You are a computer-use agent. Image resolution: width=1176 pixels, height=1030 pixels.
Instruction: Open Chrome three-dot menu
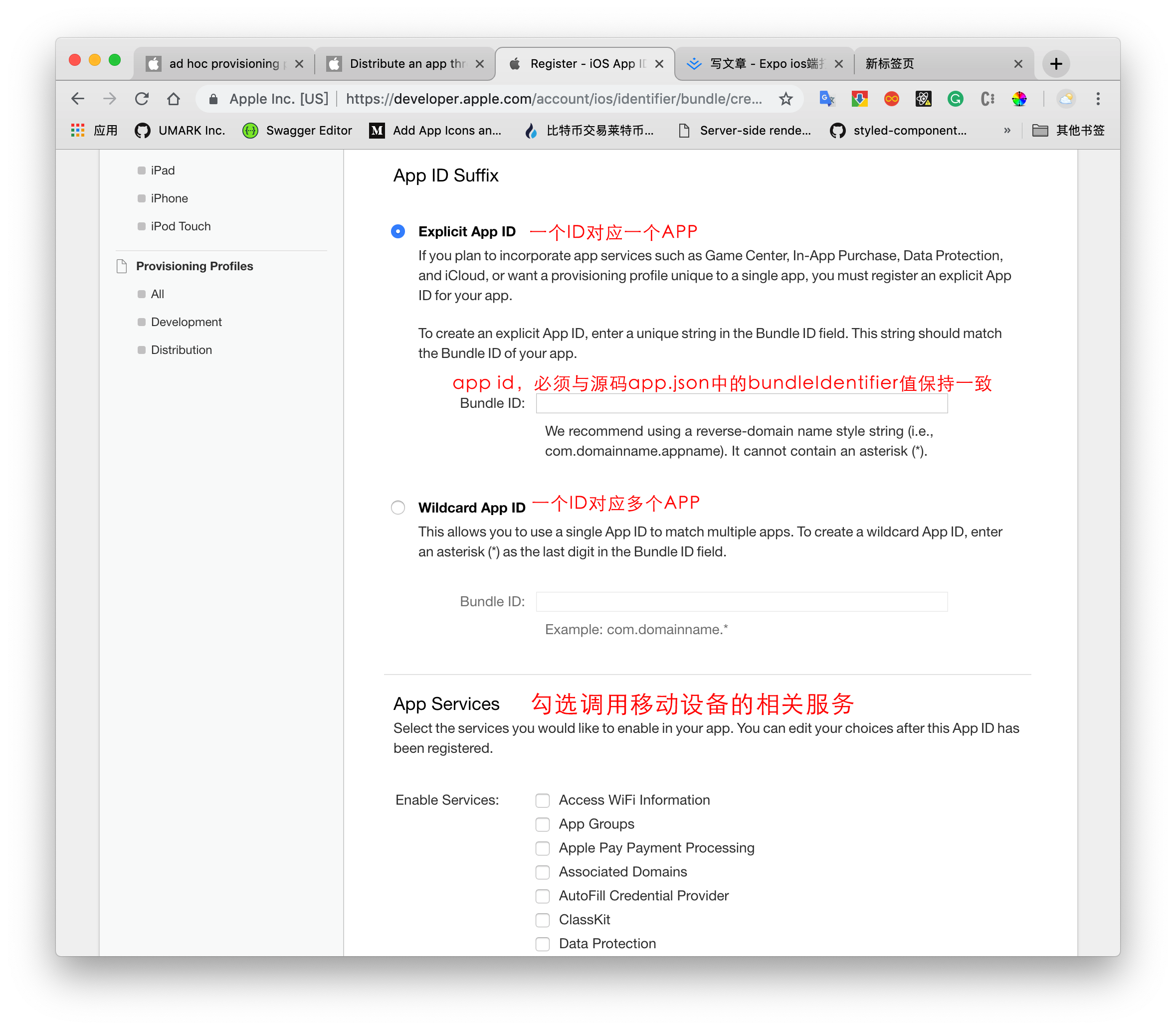[x=1098, y=99]
